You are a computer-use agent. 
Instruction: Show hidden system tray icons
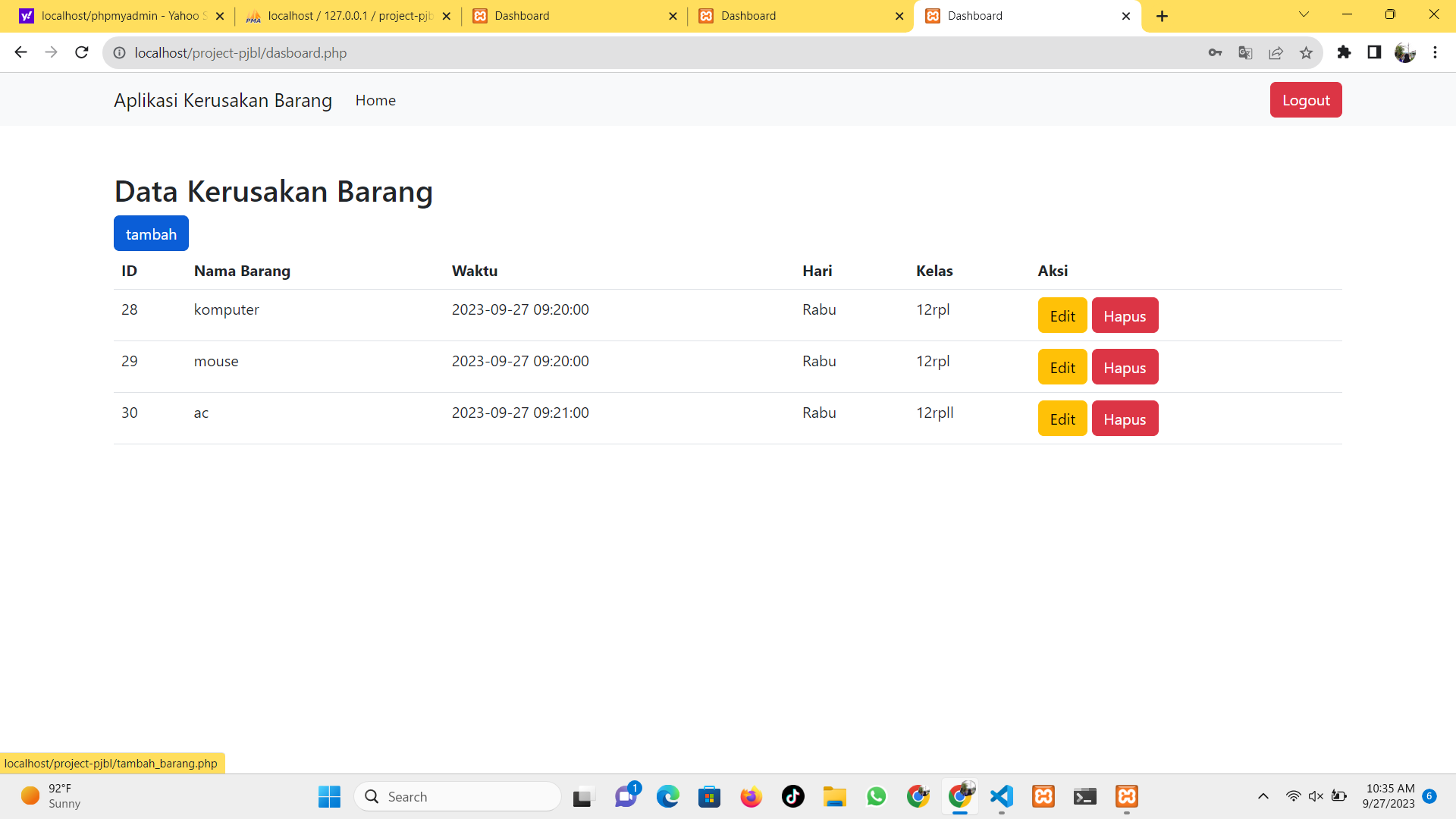click(x=1263, y=796)
